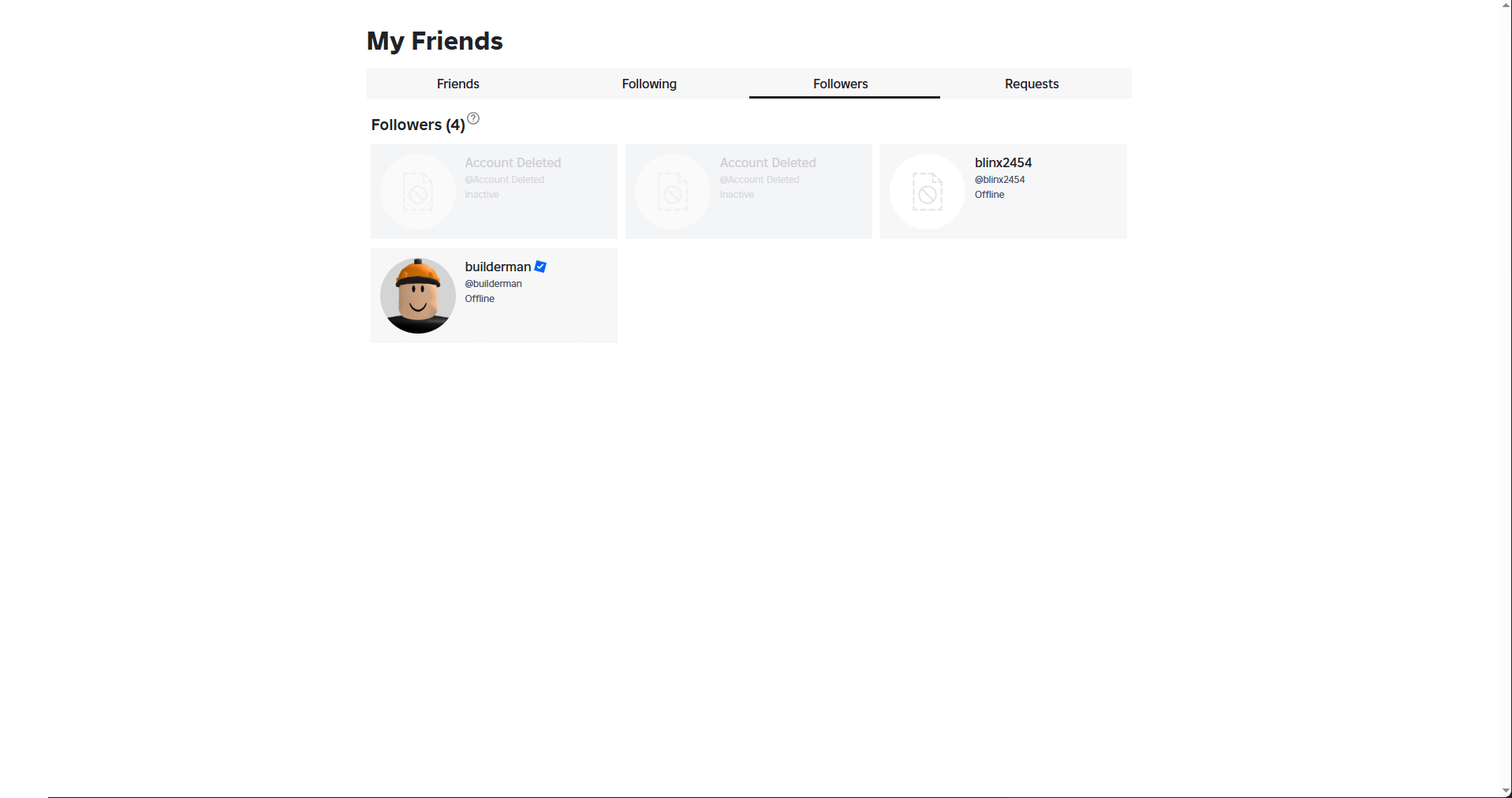Open builderman's avatar picture

point(418,296)
